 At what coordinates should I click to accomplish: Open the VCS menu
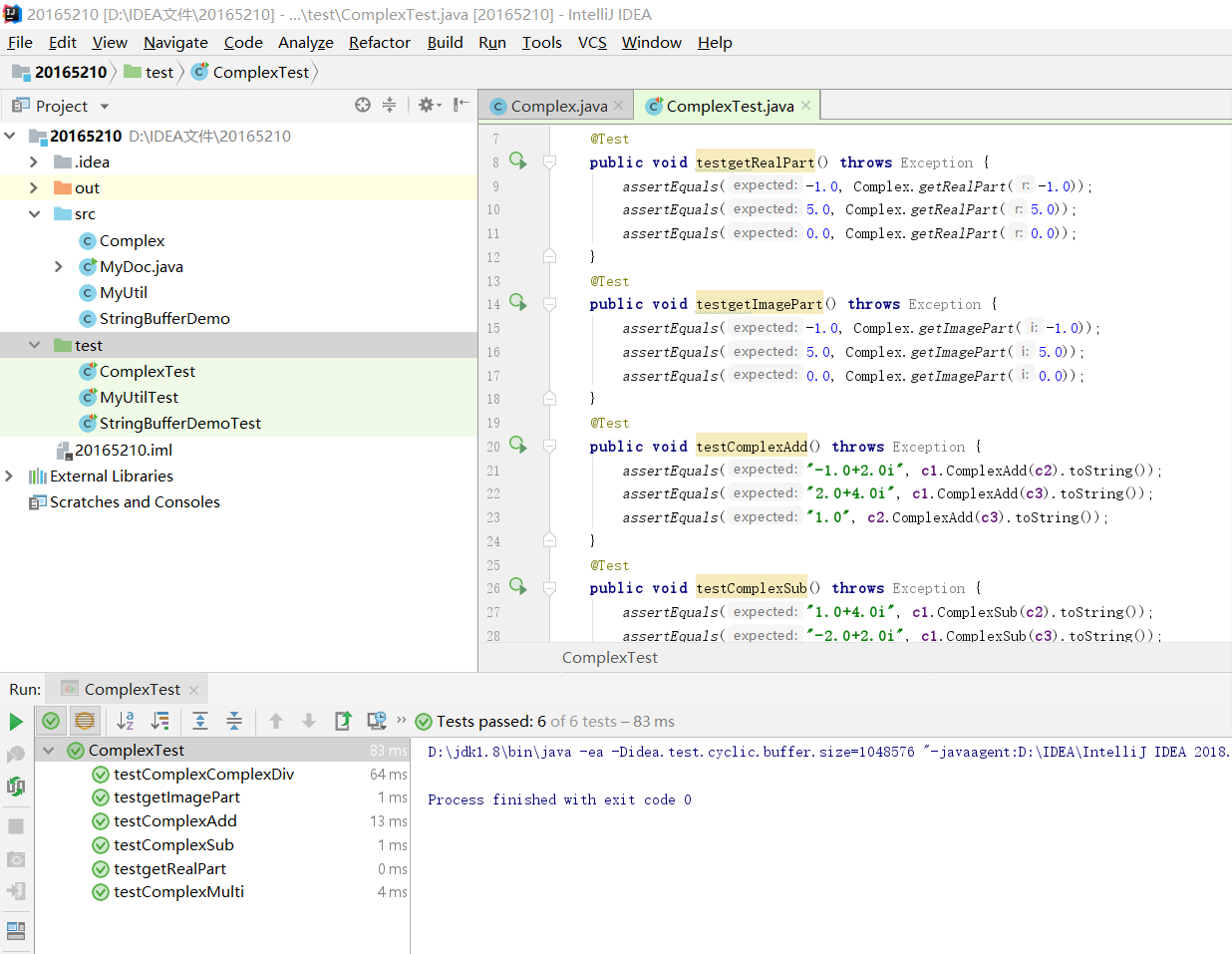(592, 42)
